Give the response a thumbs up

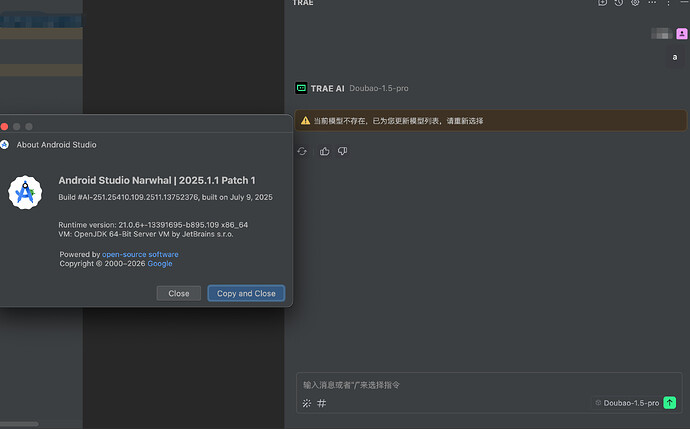324,151
